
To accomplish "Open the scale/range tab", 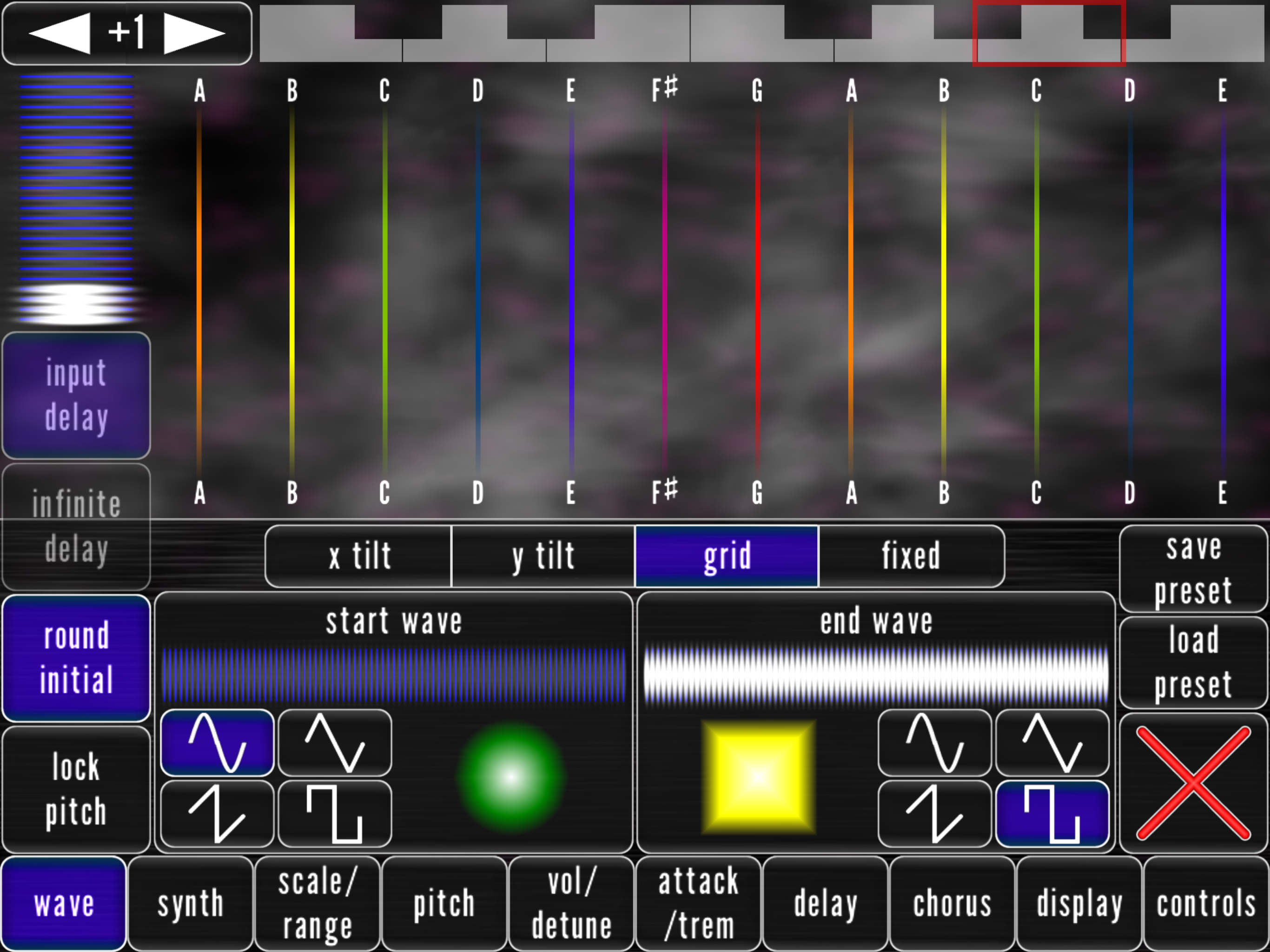I will (x=317, y=904).
